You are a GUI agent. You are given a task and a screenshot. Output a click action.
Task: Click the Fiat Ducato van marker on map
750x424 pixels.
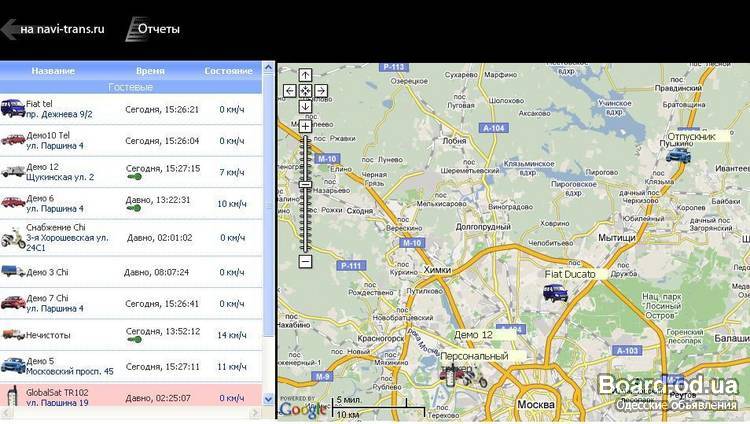(555, 292)
